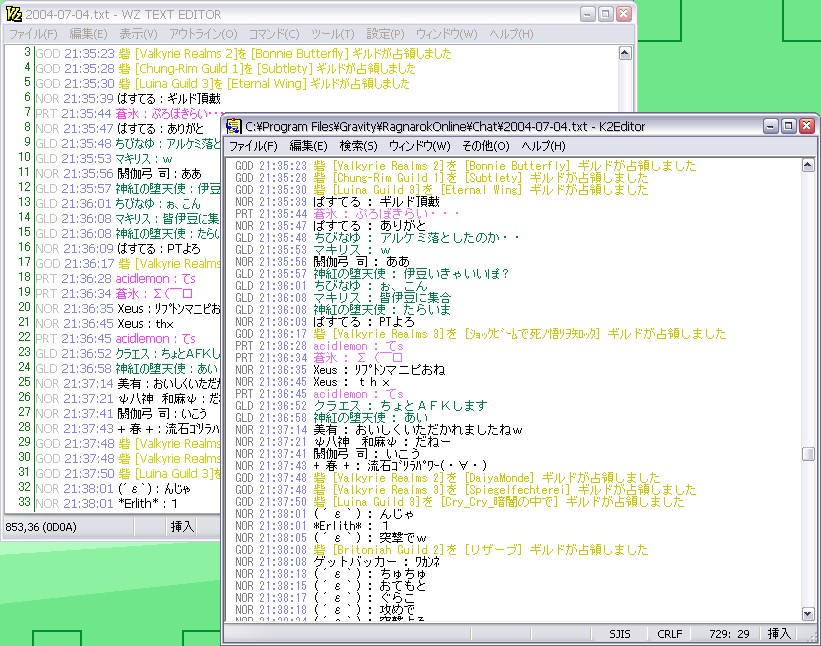Click K2Editor scrollbar up arrow

coord(808,165)
